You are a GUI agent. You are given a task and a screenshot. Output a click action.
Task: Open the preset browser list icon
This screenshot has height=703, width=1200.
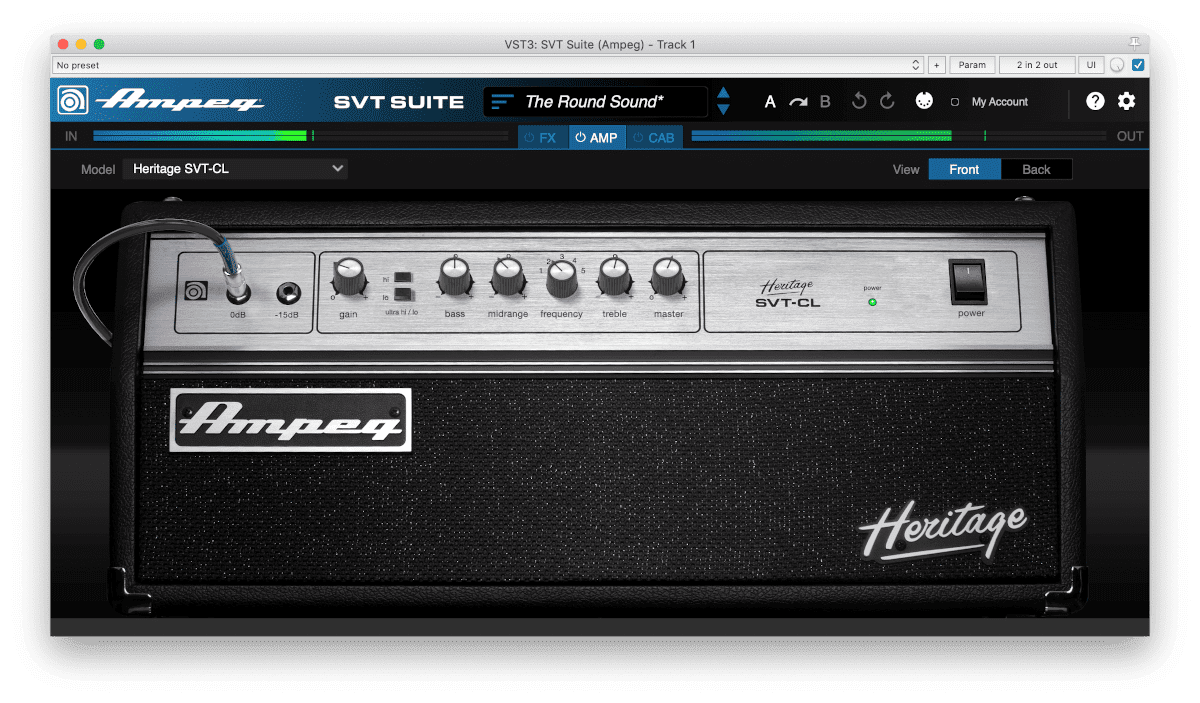click(502, 102)
